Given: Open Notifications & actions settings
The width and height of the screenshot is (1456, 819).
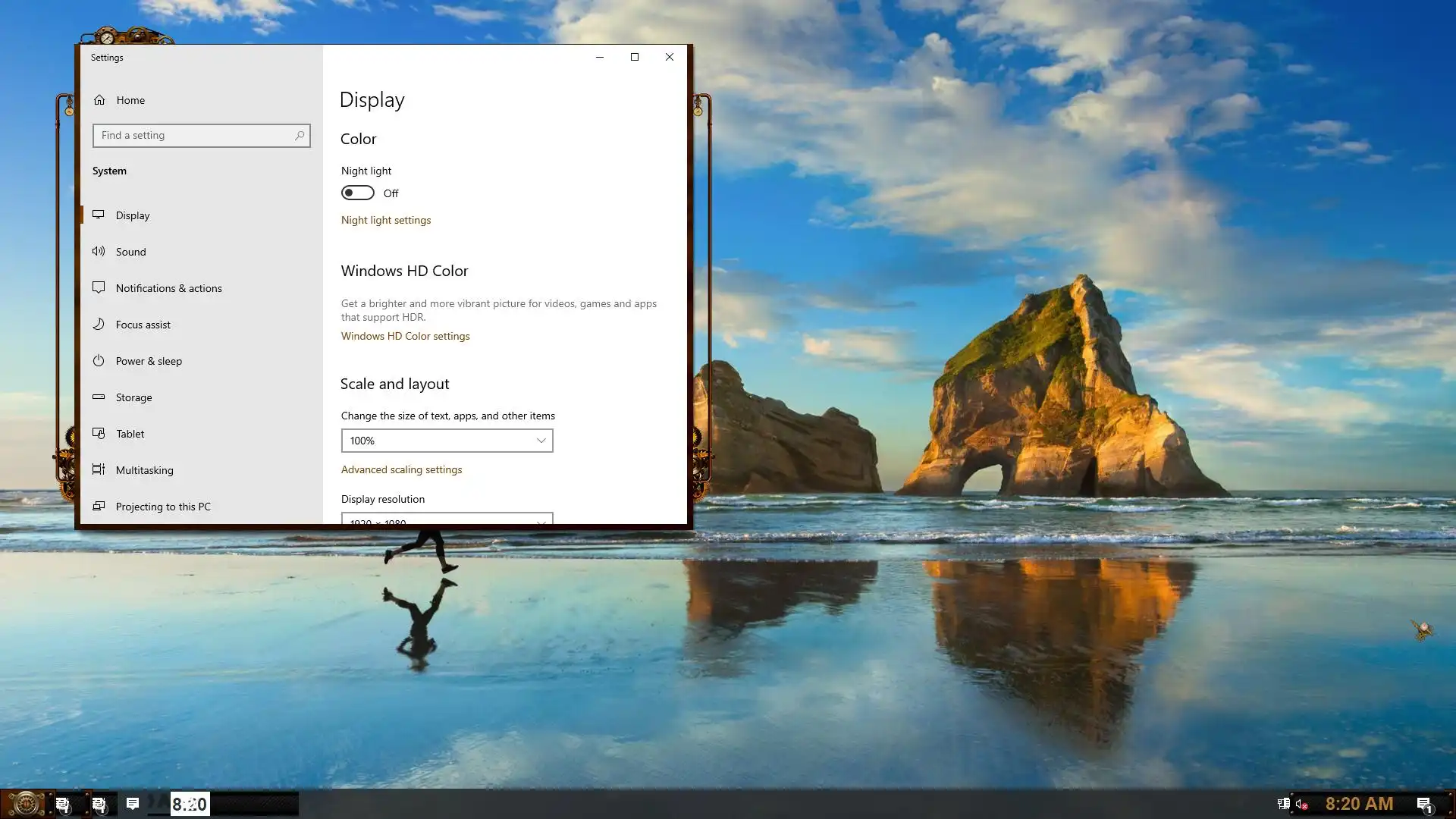Looking at the screenshot, I should point(168,288).
